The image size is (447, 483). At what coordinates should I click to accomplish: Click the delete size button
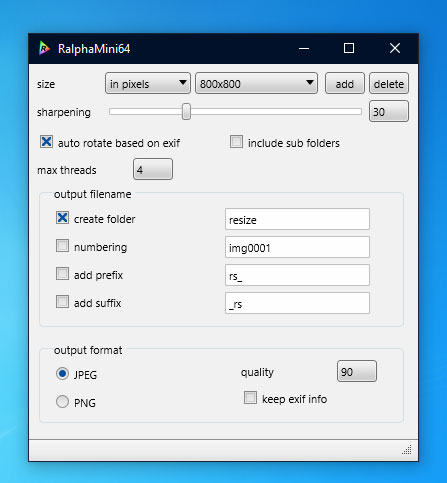[x=389, y=83]
